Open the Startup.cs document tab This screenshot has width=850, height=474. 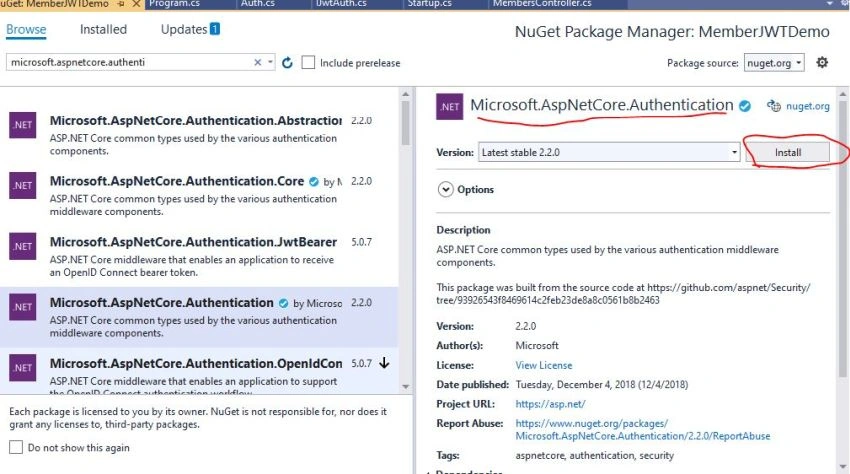point(429,4)
